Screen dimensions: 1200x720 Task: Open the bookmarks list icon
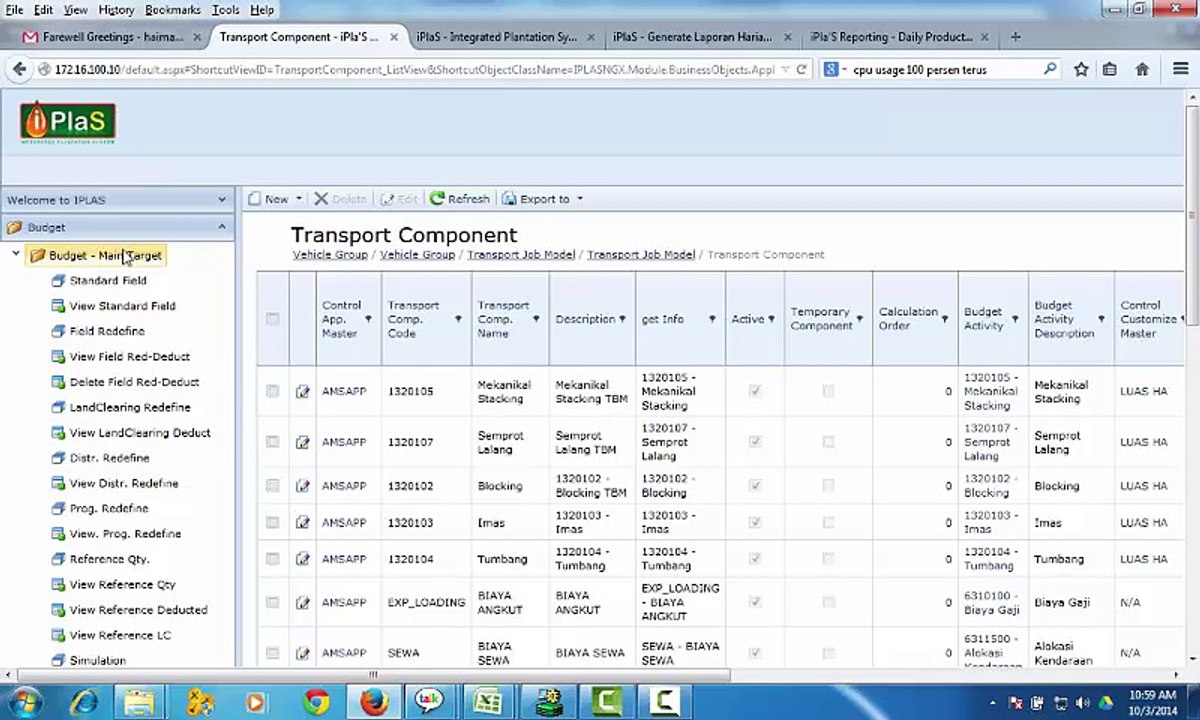[x=1110, y=70]
